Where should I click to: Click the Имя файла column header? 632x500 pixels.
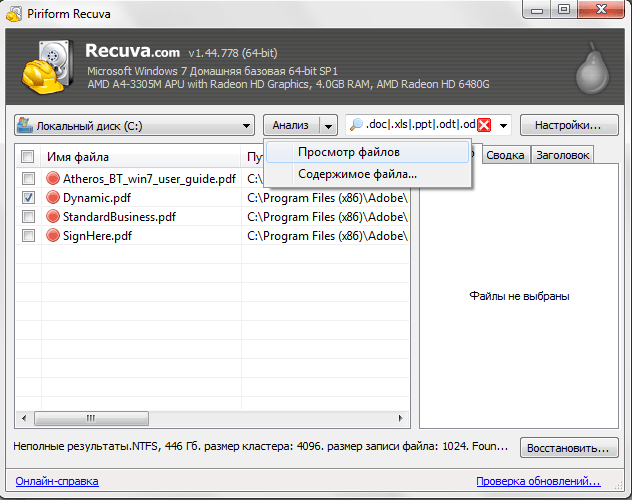[x=141, y=156]
